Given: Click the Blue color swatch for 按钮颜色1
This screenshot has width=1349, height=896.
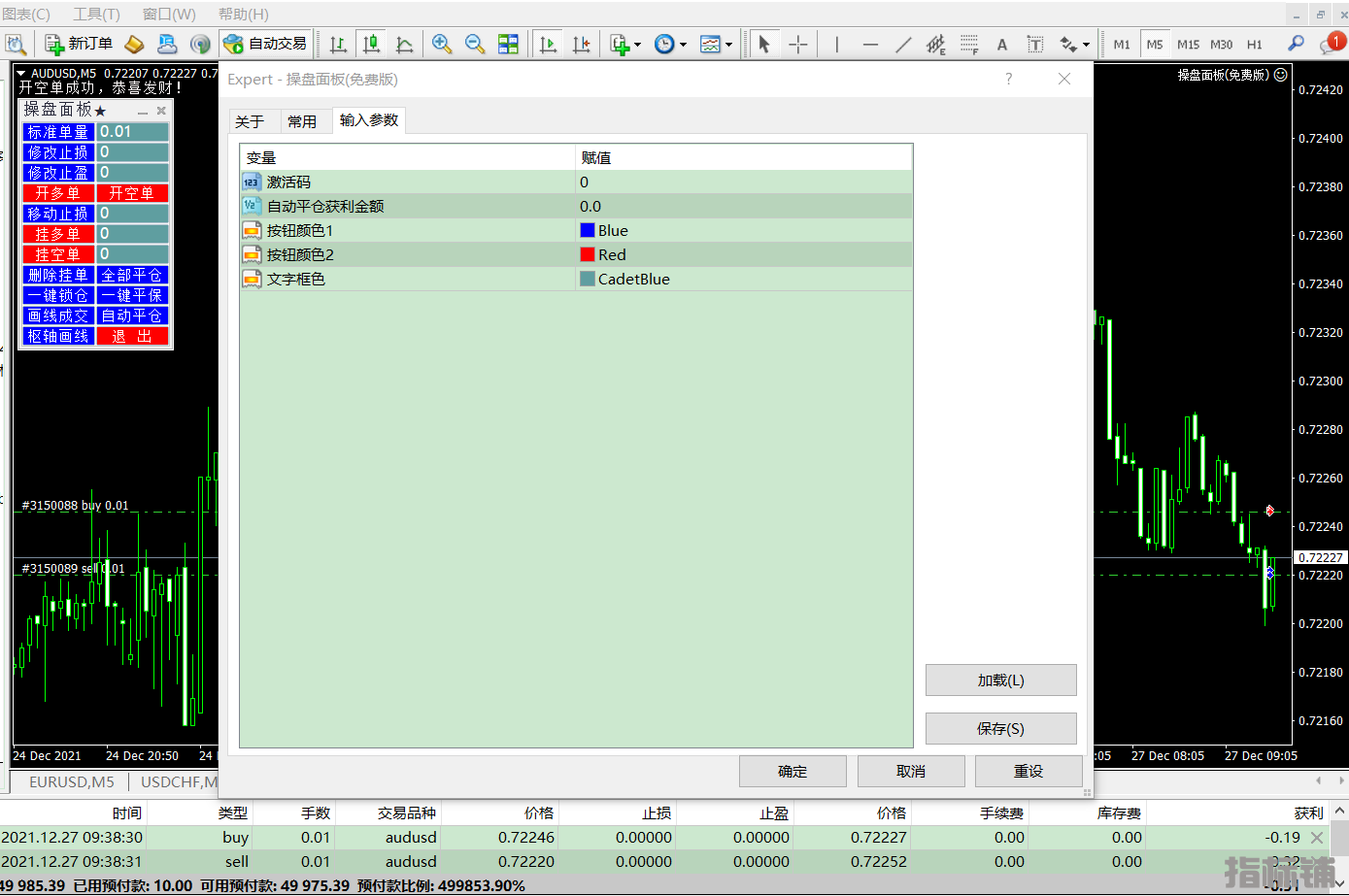Looking at the screenshot, I should (x=587, y=230).
